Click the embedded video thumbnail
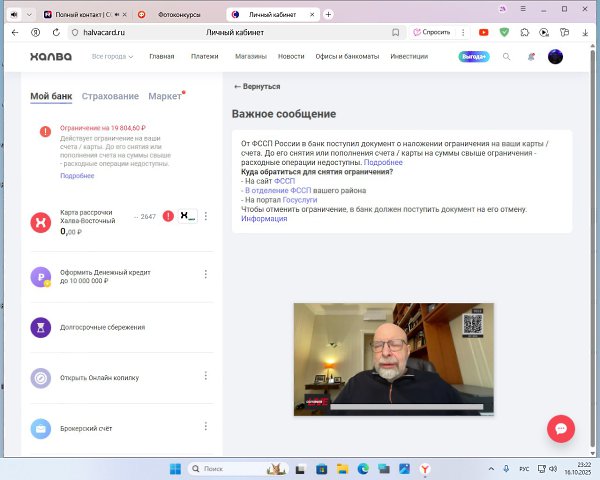Viewport: 600px width, 480px height. pos(394,359)
